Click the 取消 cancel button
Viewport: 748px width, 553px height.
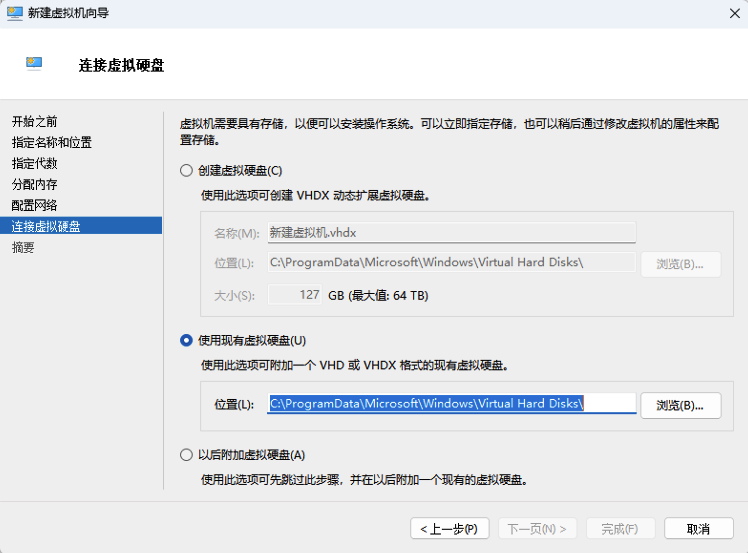pyautogui.click(x=698, y=528)
